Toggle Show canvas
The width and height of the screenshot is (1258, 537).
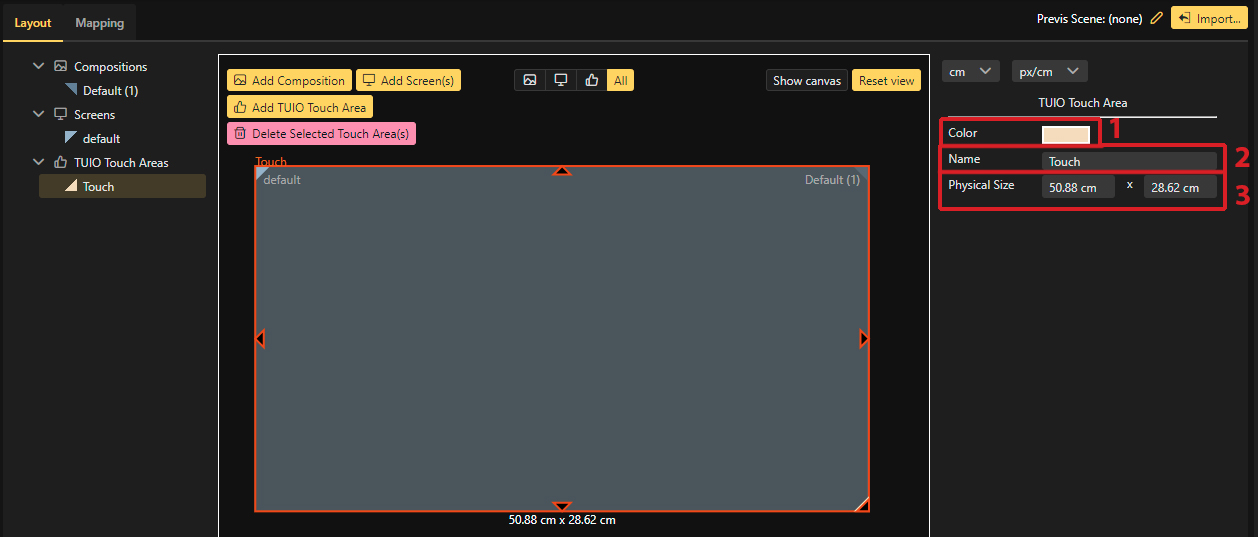pos(807,81)
